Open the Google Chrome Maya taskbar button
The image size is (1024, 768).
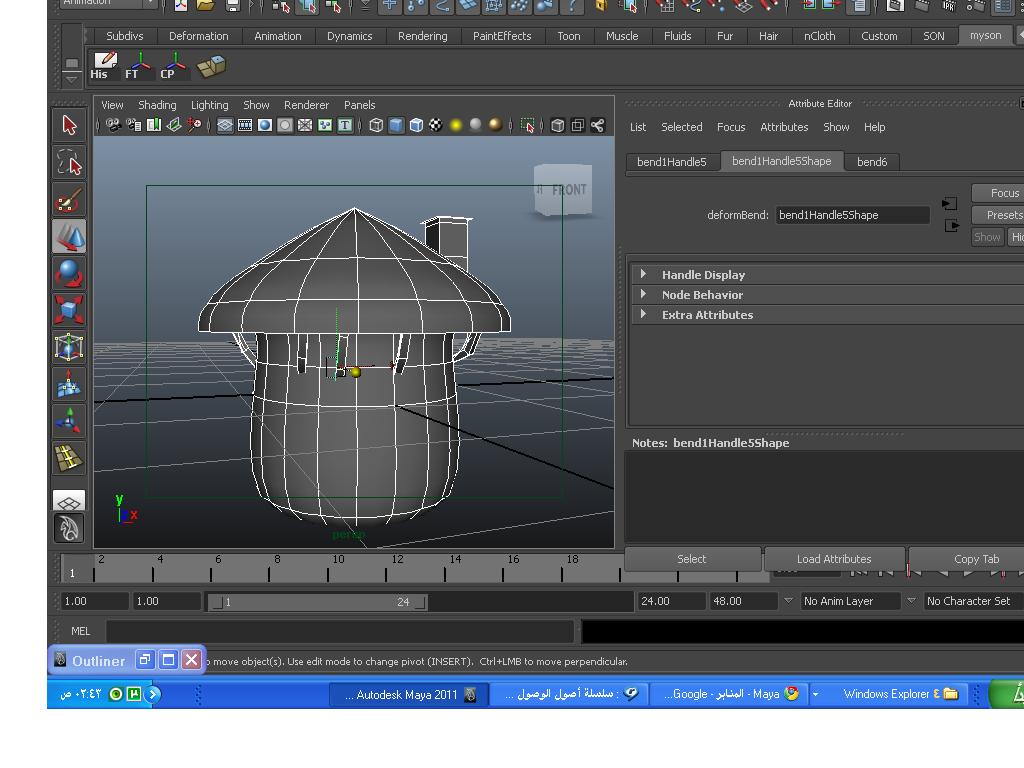coord(729,694)
